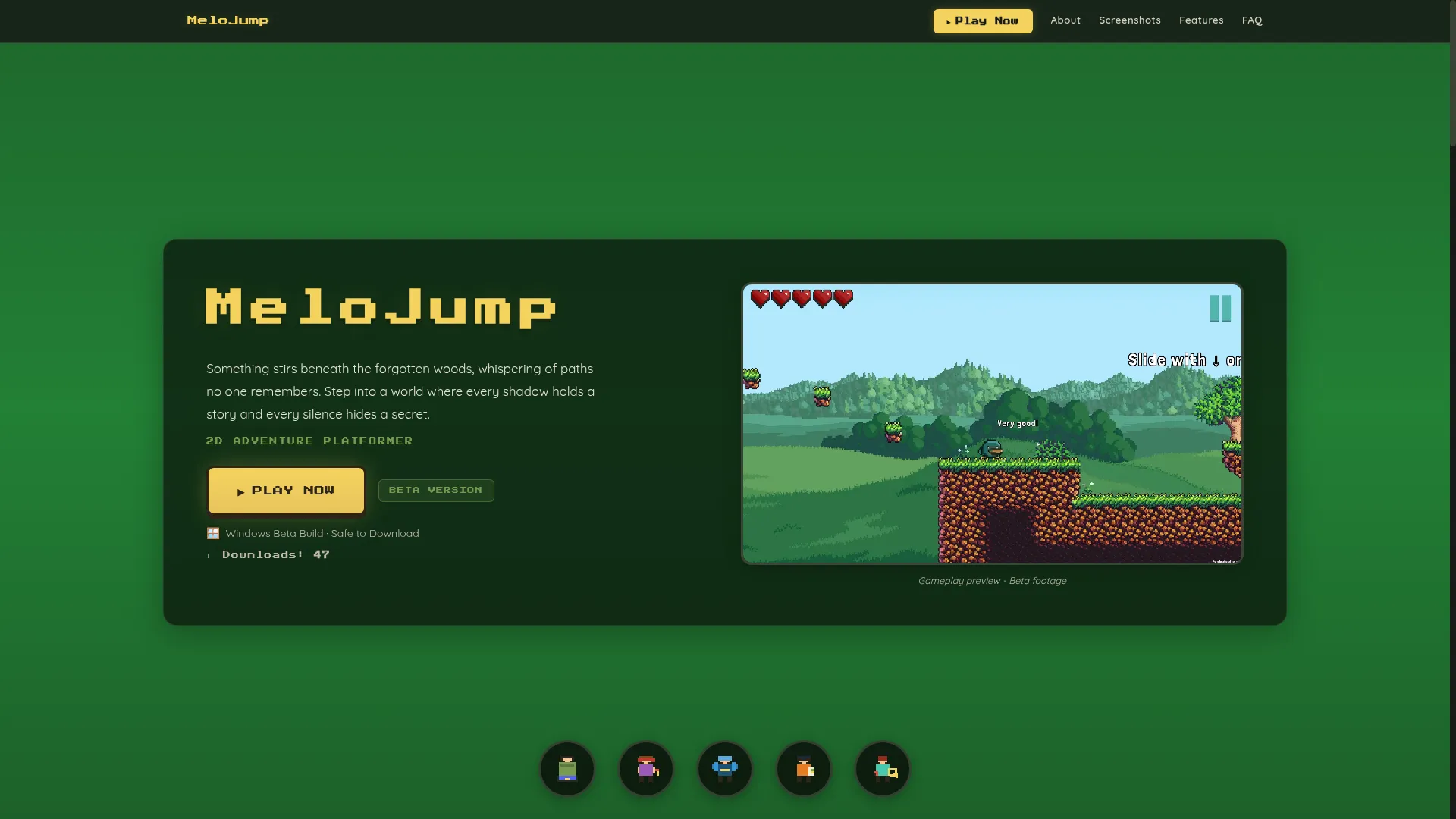Click the Downloads: 47 counter text

coord(276,555)
